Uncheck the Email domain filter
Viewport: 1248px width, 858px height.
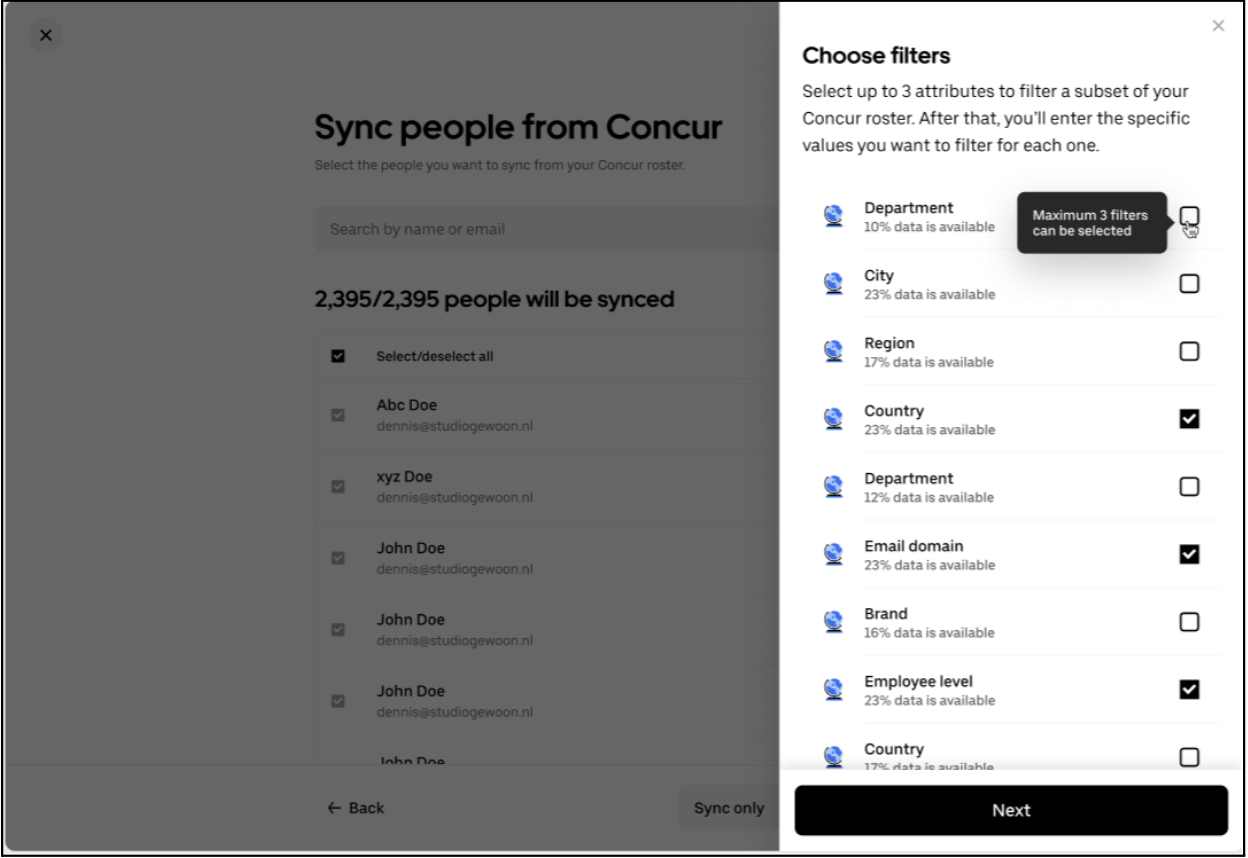1188,554
